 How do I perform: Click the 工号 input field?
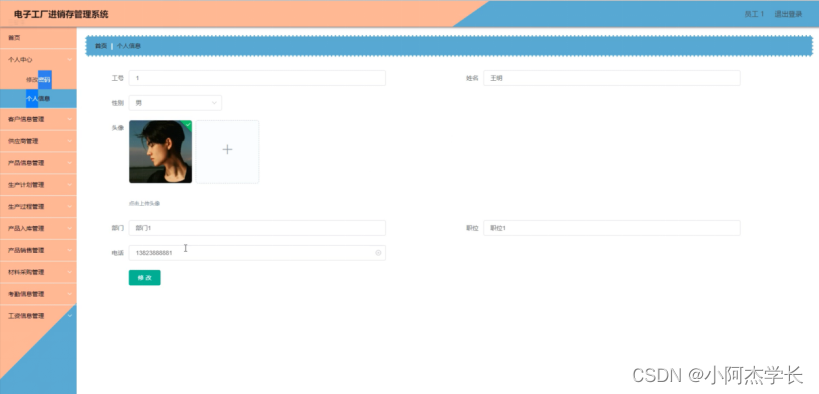point(257,78)
